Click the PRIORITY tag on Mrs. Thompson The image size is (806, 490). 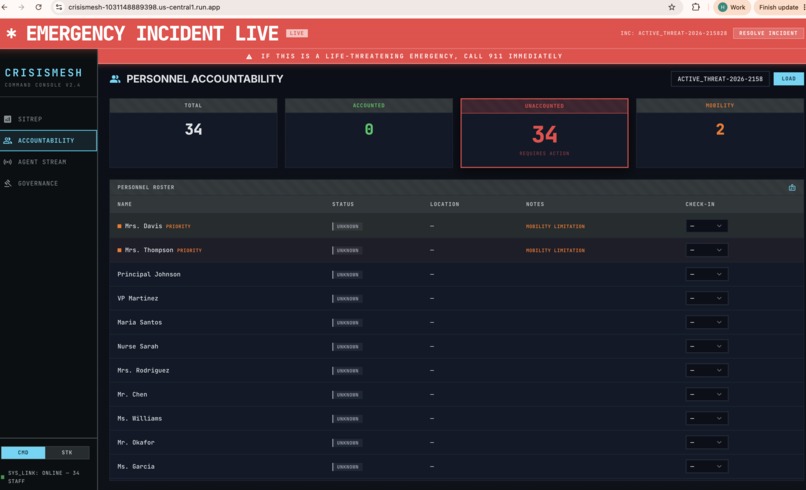(189, 250)
